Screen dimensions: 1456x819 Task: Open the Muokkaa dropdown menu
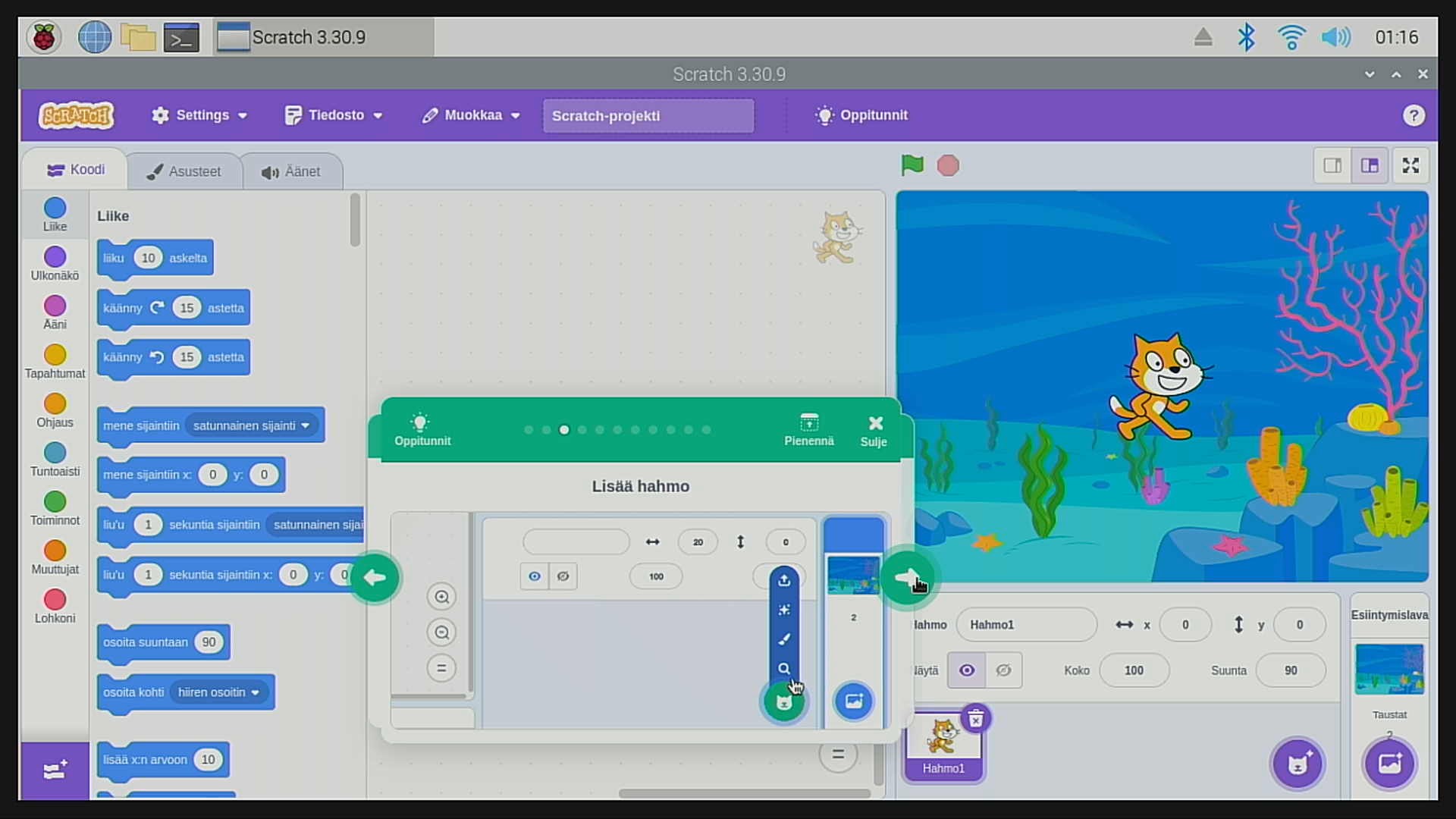471,115
